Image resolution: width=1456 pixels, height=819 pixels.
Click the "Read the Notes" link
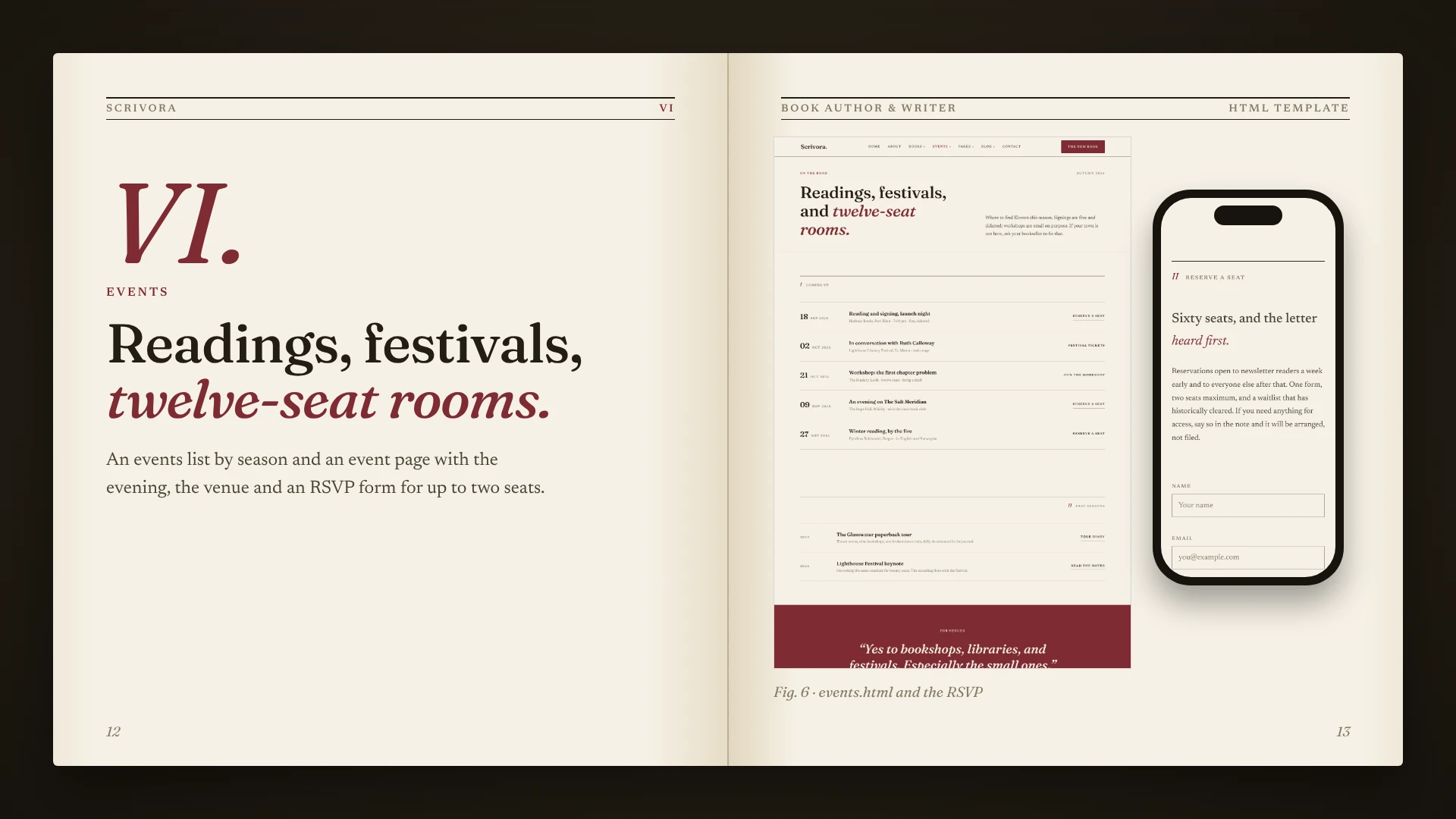tap(1087, 566)
